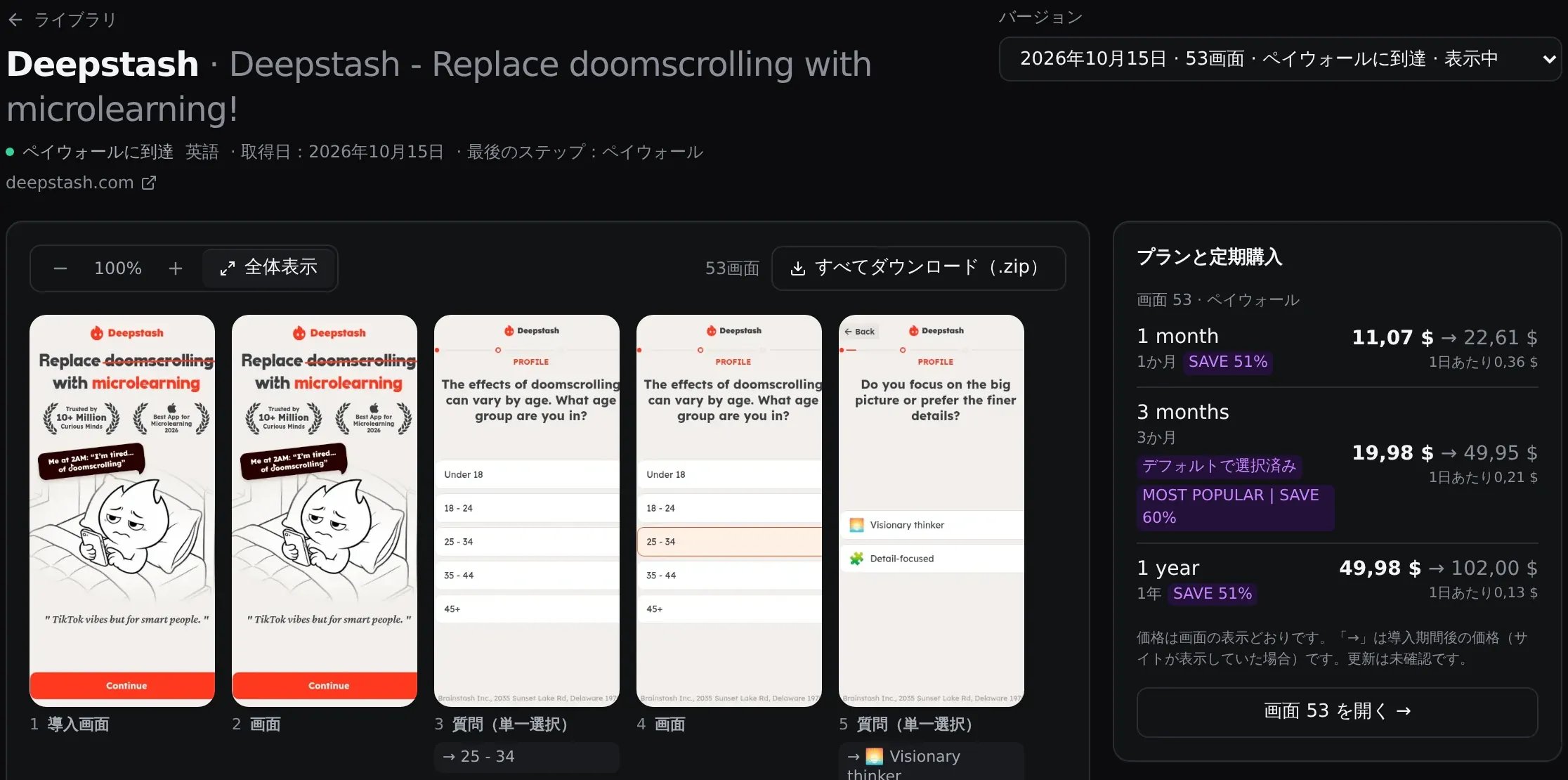Open screen 2 thumbnail
The image size is (1568, 780).
click(x=325, y=510)
